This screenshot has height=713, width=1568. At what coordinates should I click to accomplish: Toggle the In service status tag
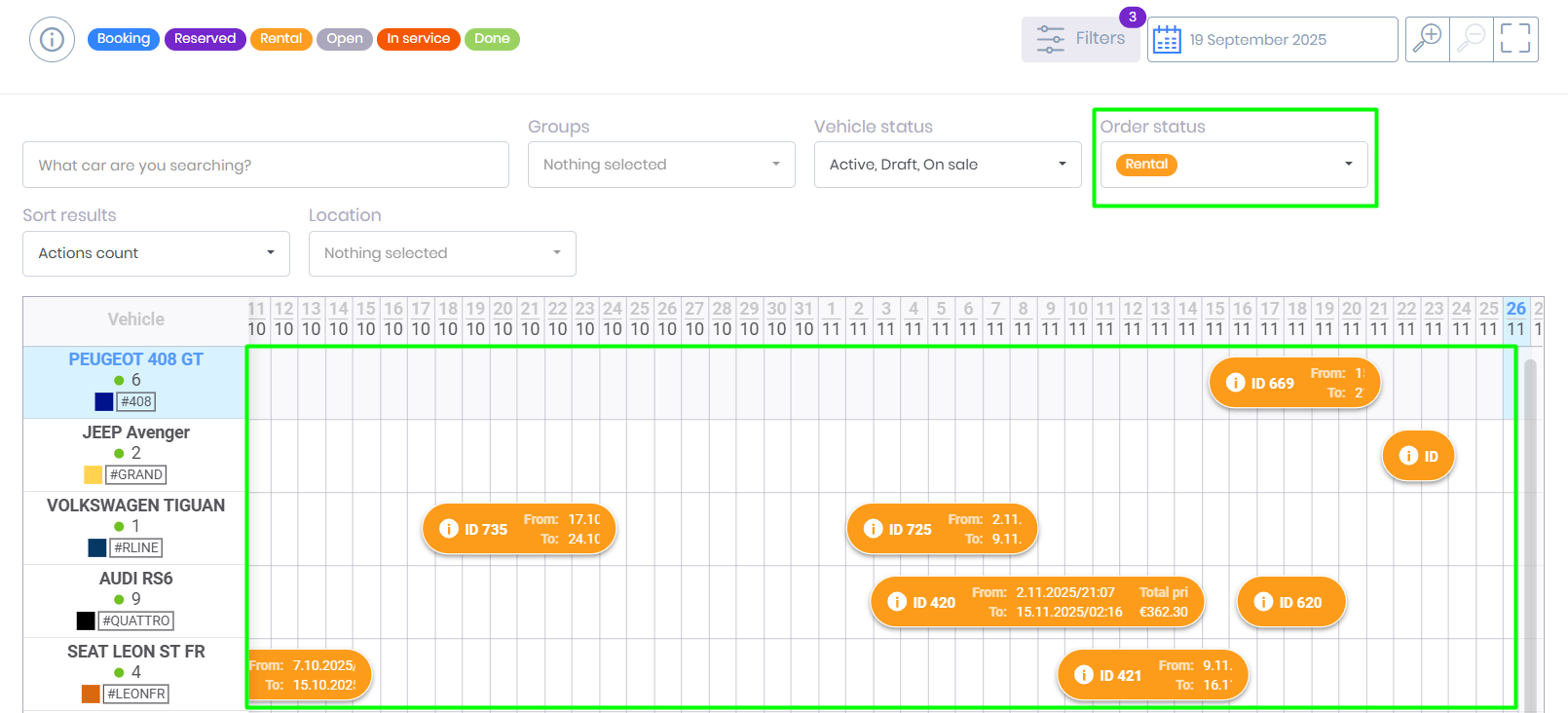(418, 39)
